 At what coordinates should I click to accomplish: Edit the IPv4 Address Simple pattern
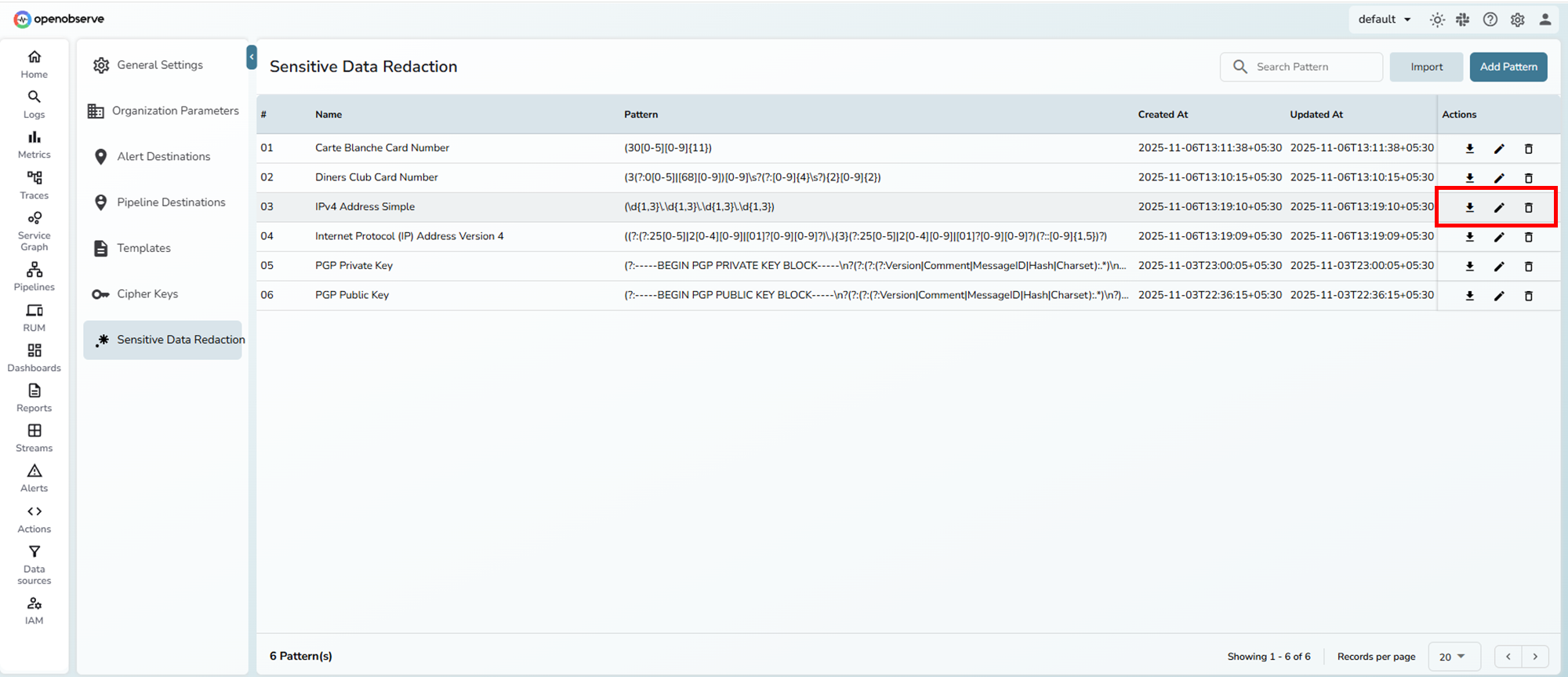[x=1498, y=208]
